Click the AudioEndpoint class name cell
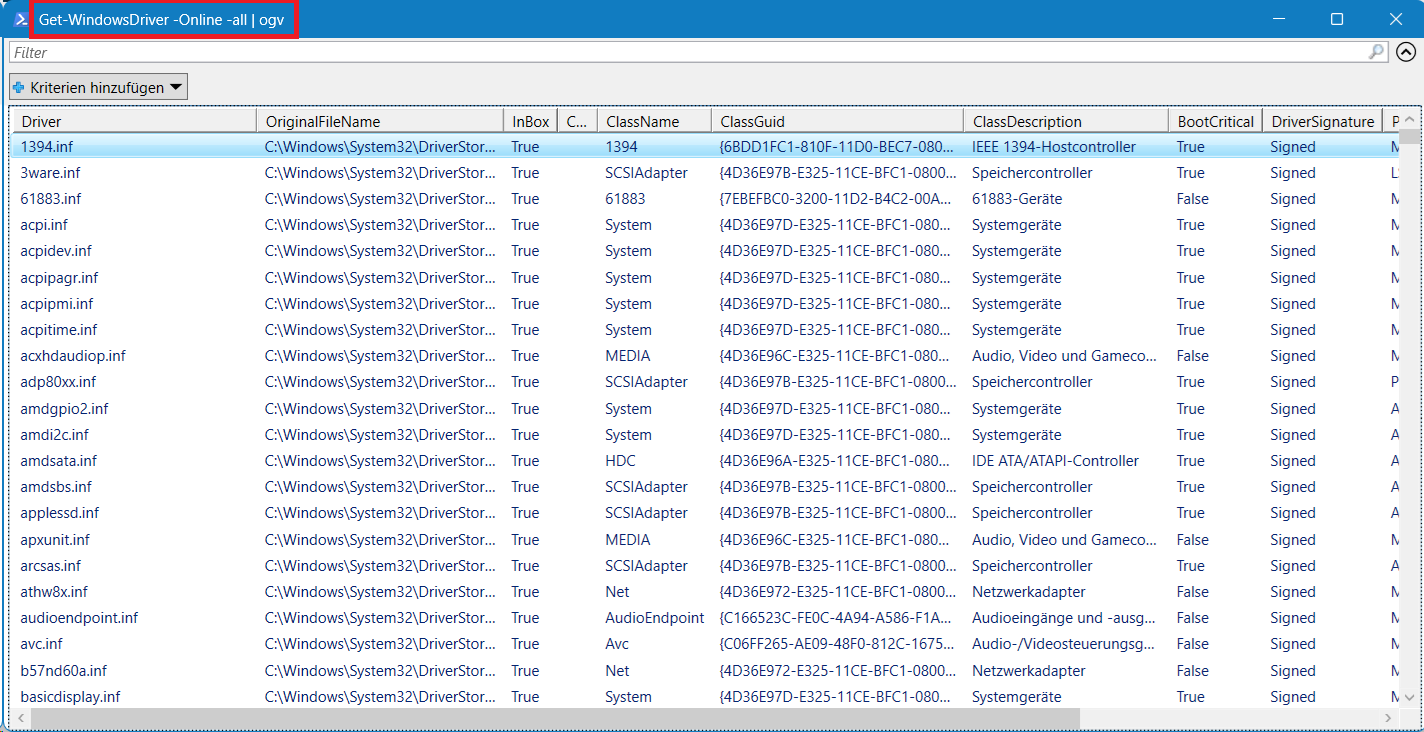The height and width of the screenshot is (732, 1424). 654,618
